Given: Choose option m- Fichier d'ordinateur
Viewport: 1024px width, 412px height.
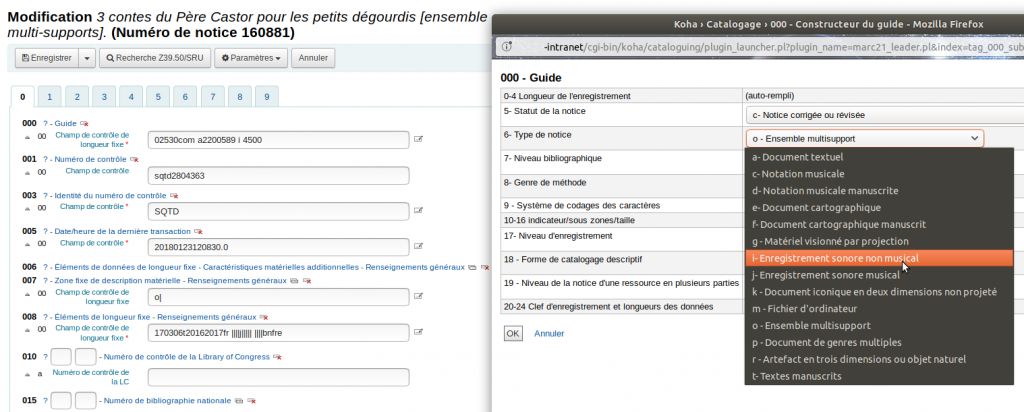Looking at the screenshot, I should point(879,309).
